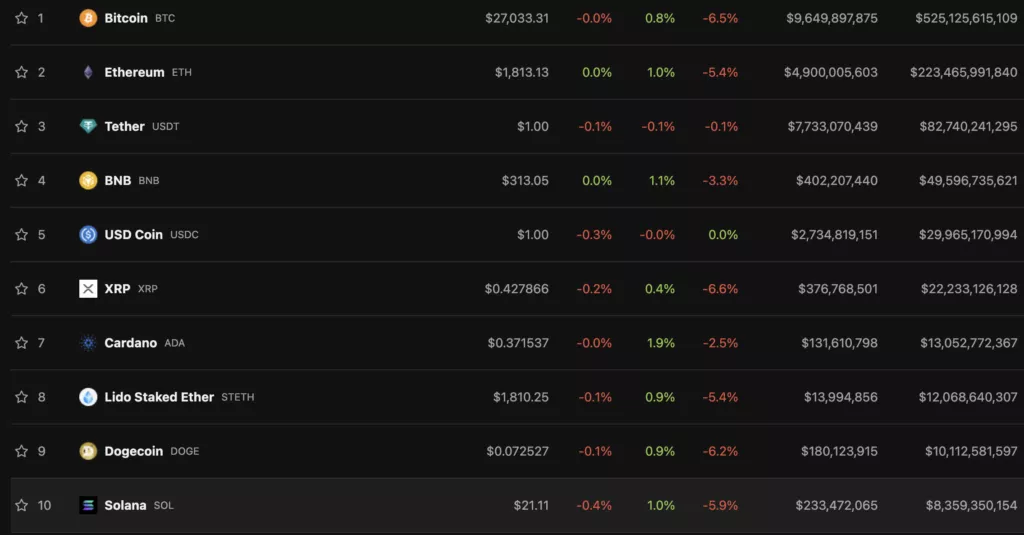Click the Tether green logo icon
The width and height of the screenshot is (1024, 535).
click(x=88, y=126)
